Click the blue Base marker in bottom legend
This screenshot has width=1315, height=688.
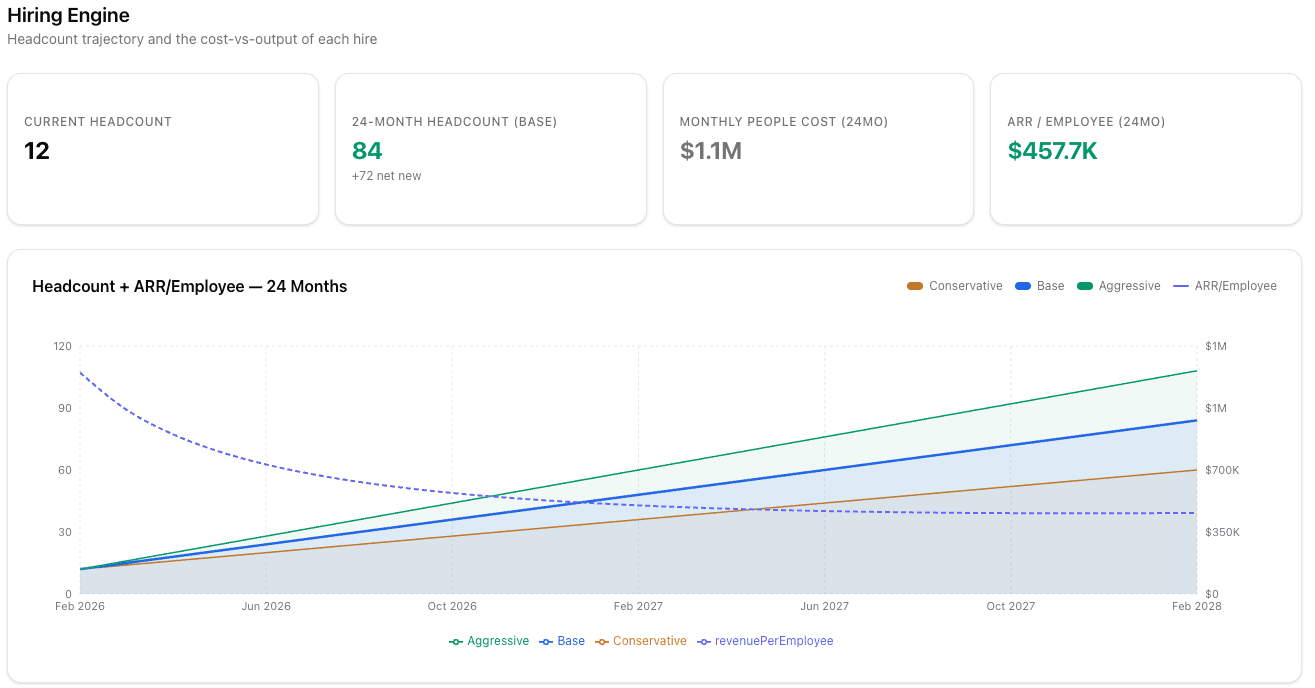(x=546, y=641)
